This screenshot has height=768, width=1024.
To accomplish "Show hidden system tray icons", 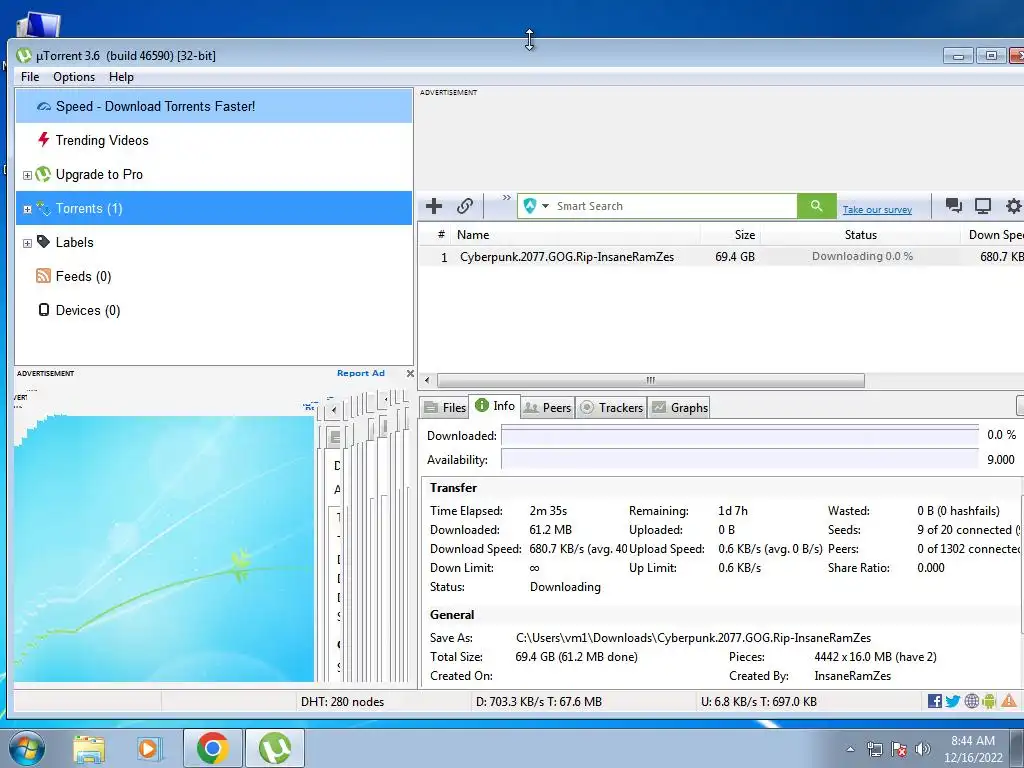I will coord(850,749).
